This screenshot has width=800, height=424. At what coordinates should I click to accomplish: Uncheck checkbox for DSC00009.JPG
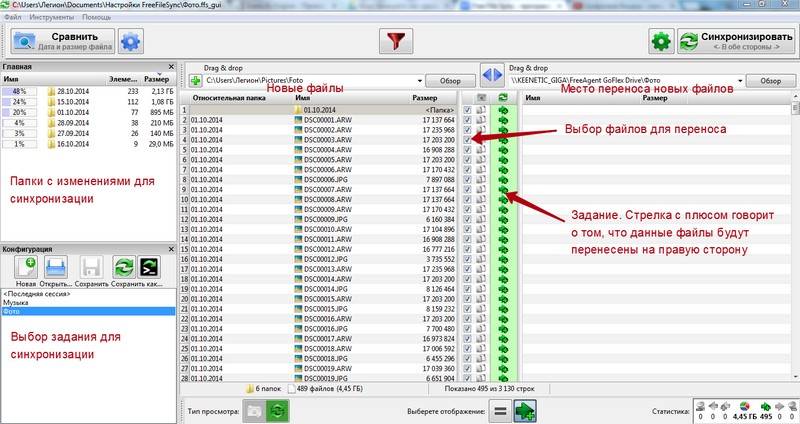[x=467, y=219]
